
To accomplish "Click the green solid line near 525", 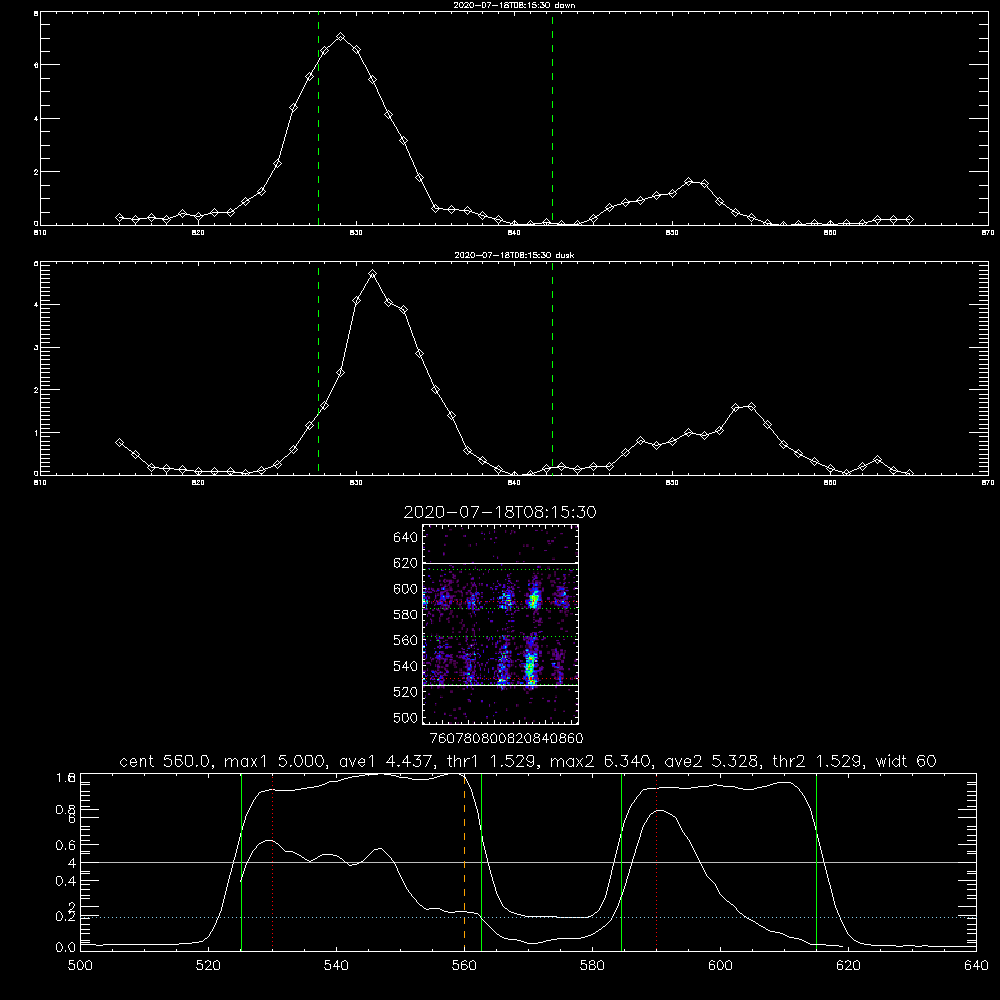I will [x=241, y=862].
